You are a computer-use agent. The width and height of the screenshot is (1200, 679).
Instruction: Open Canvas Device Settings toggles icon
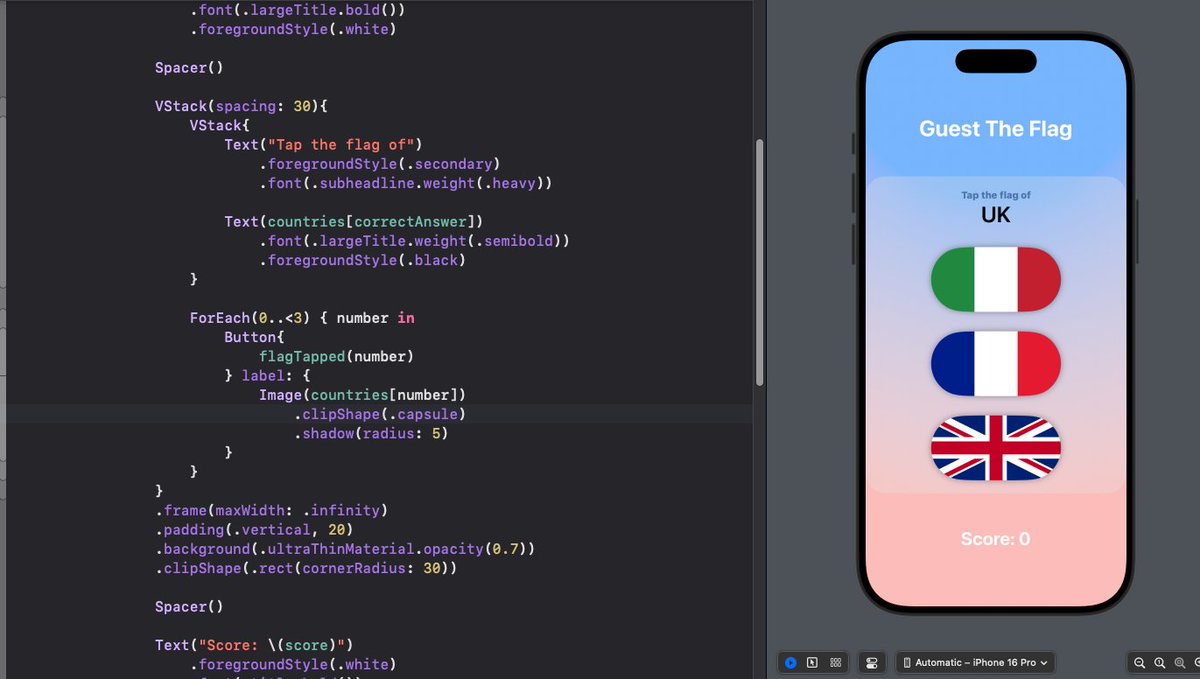(x=872, y=663)
